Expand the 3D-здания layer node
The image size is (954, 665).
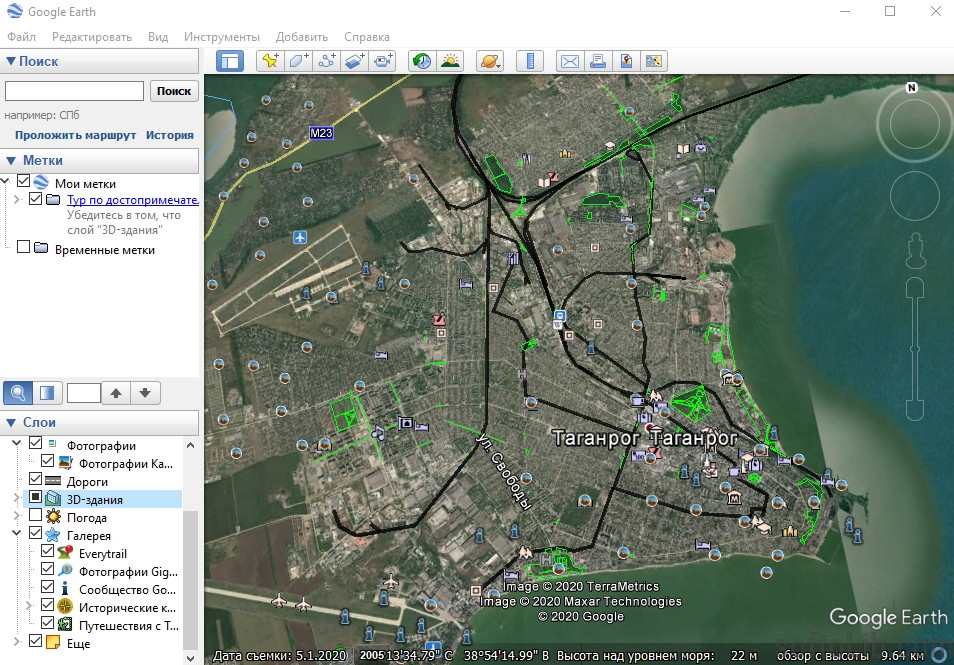click(x=17, y=498)
